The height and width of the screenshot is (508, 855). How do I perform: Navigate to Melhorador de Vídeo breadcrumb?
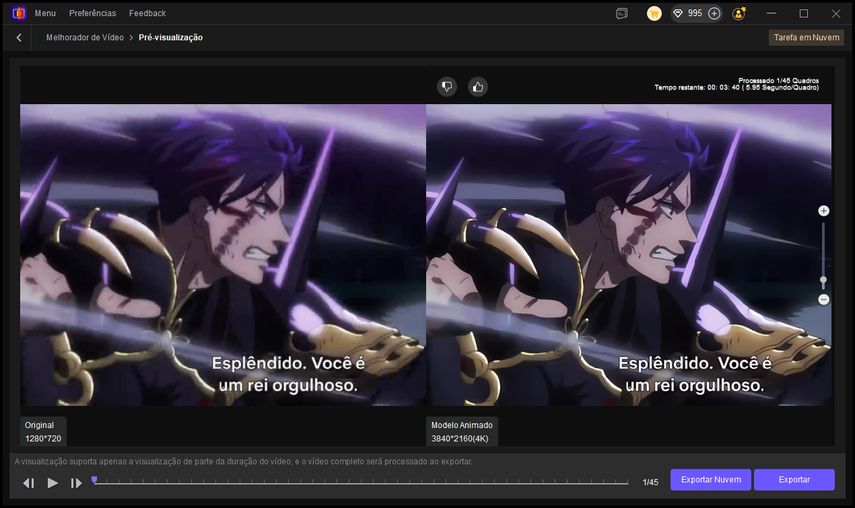point(85,38)
